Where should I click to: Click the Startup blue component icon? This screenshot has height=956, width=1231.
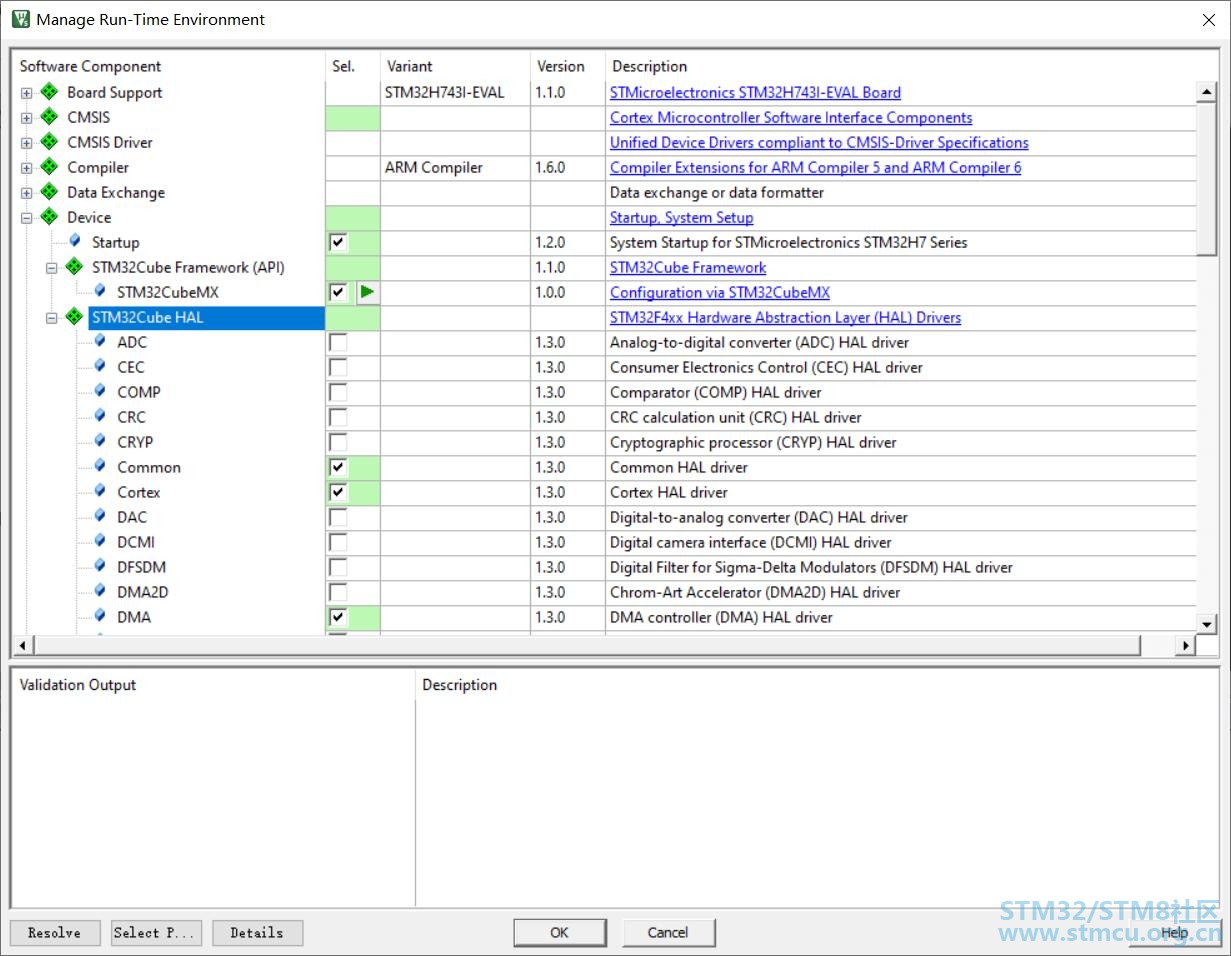[75, 241]
